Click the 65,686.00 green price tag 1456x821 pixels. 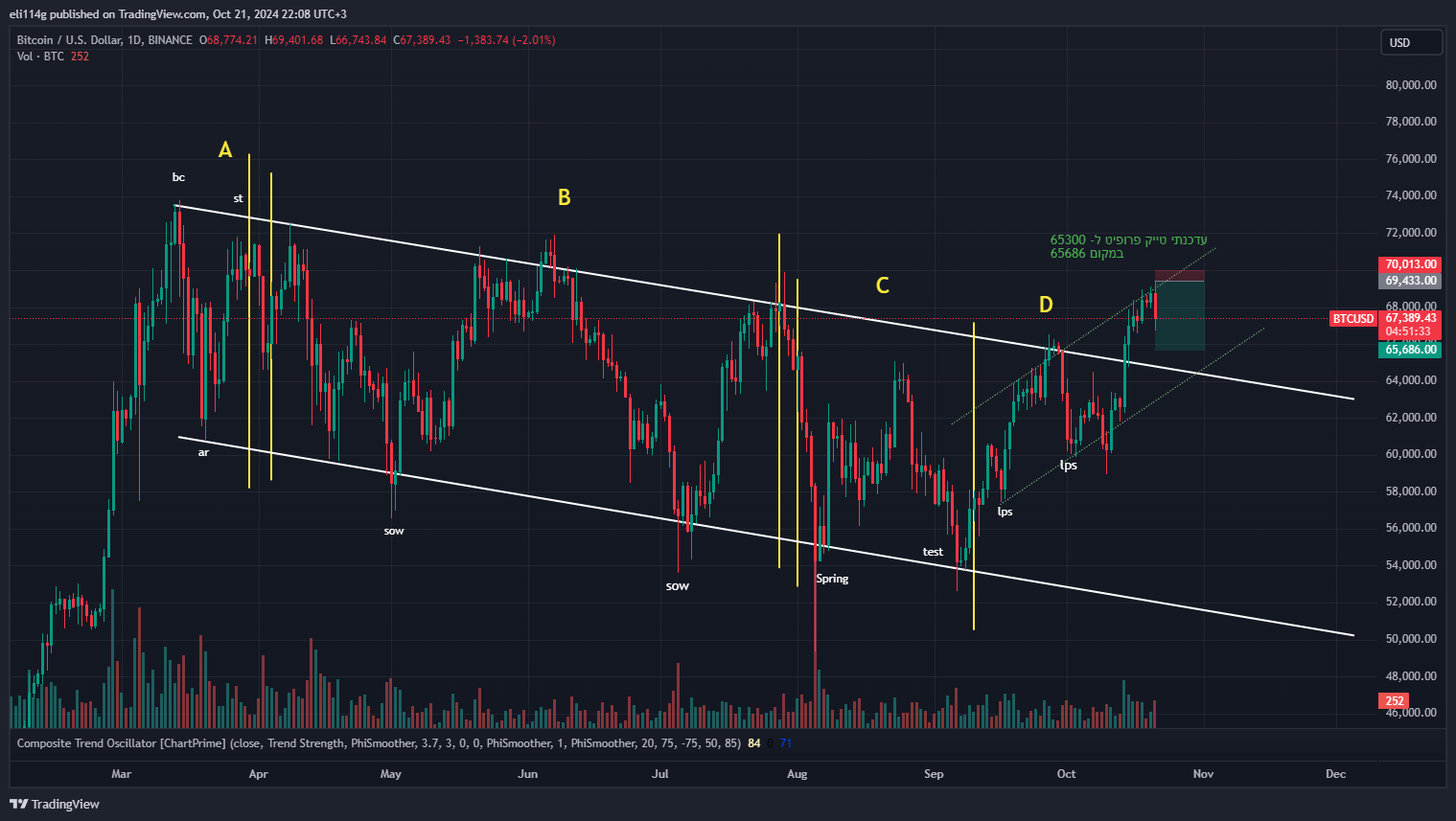point(1410,350)
